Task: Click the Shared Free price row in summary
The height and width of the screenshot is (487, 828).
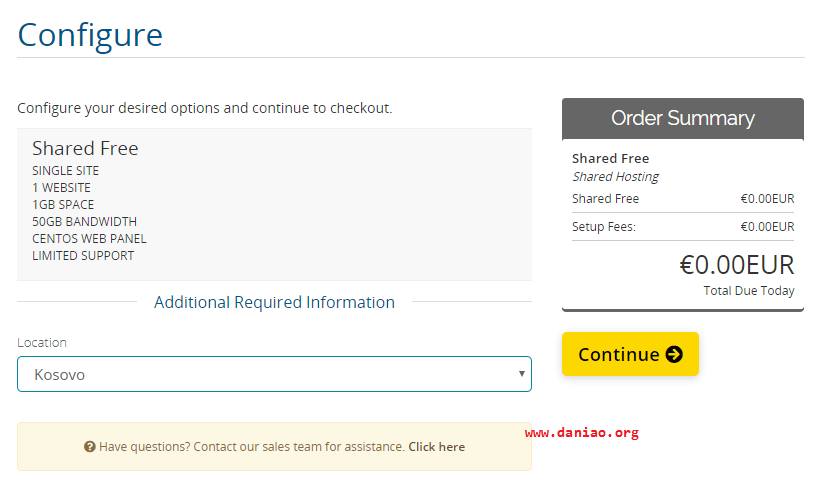Action: (683, 199)
